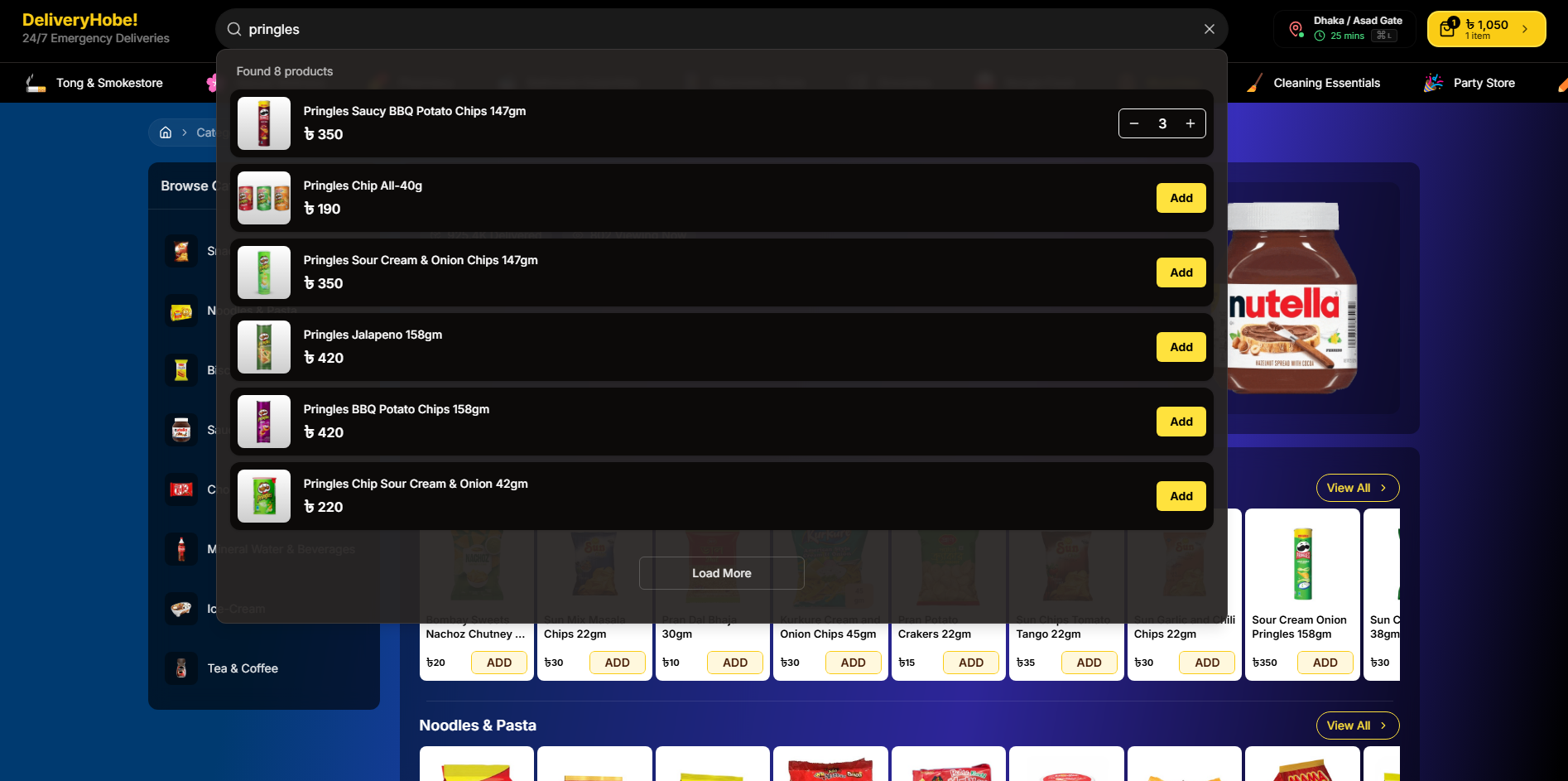1568x781 pixels.
Task: Click the pringles search input field
Action: [720, 29]
